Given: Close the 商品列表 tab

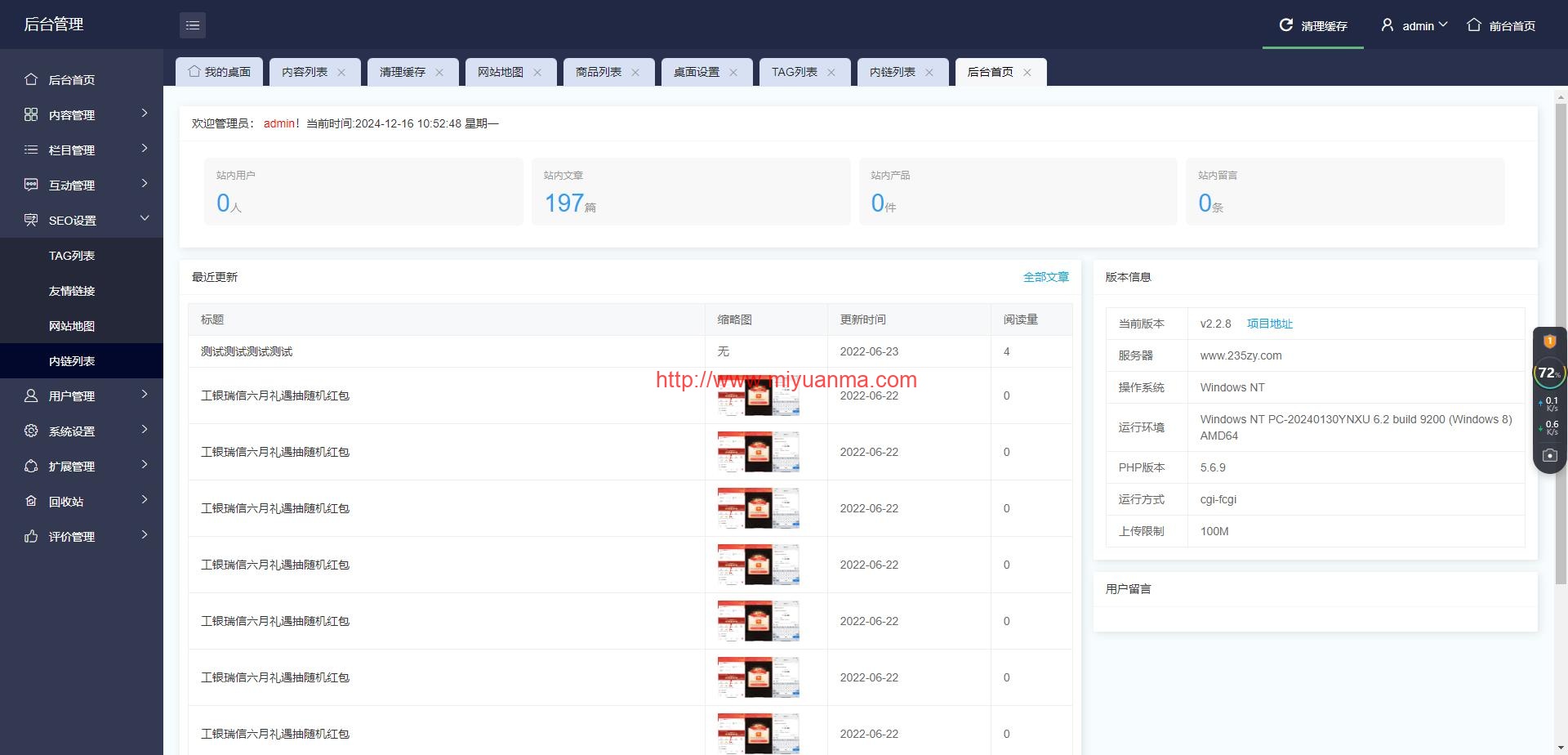Looking at the screenshot, I should (x=635, y=73).
